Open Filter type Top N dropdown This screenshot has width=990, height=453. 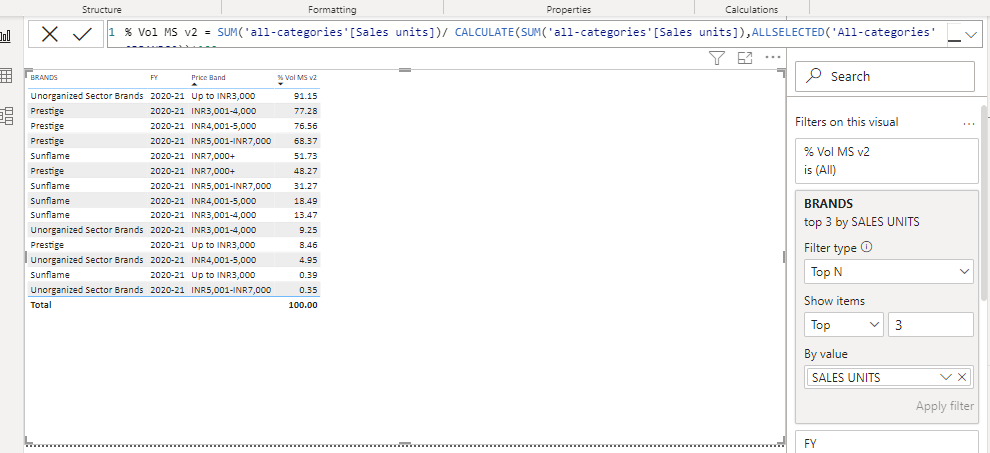tap(888, 272)
